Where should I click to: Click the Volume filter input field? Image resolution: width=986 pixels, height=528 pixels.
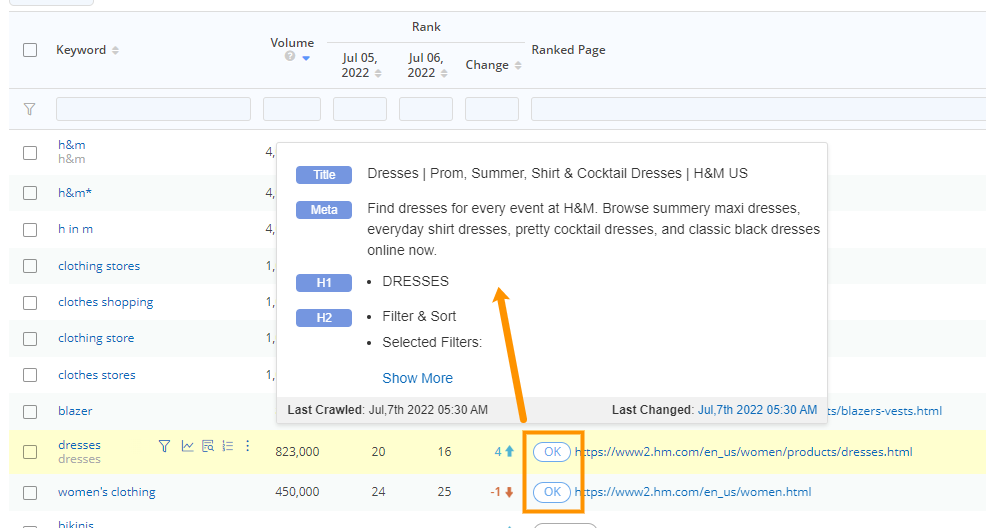[292, 109]
